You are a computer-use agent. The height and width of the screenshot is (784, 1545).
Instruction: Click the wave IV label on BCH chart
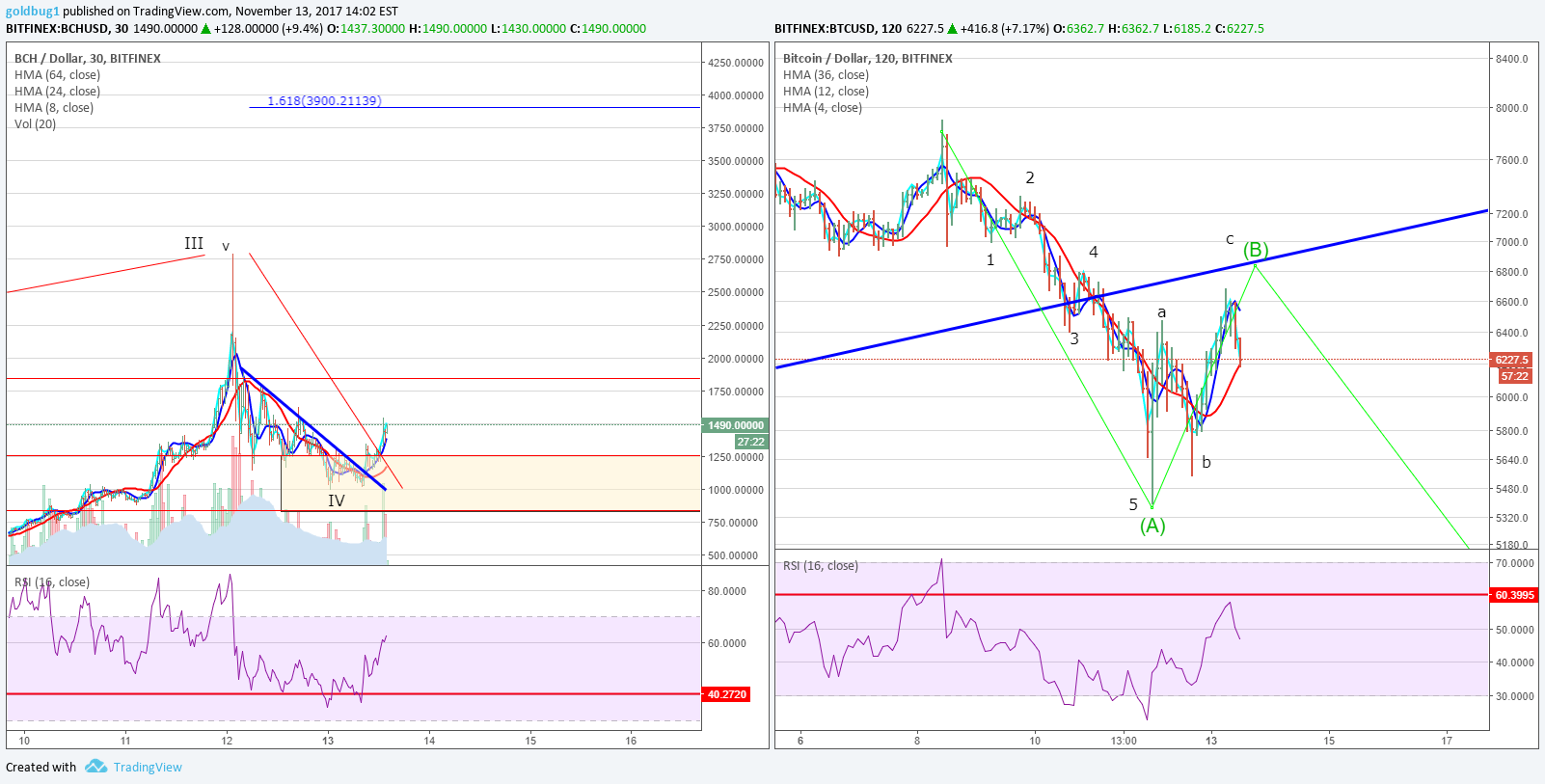point(336,500)
